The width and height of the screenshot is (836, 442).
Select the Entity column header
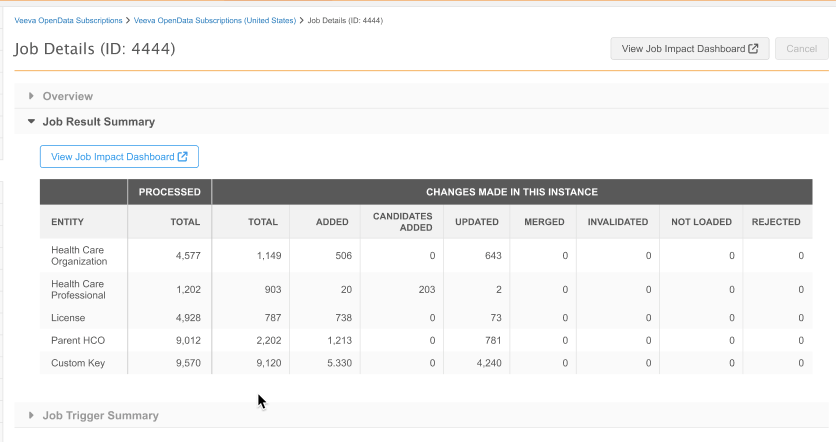point(67,222)
